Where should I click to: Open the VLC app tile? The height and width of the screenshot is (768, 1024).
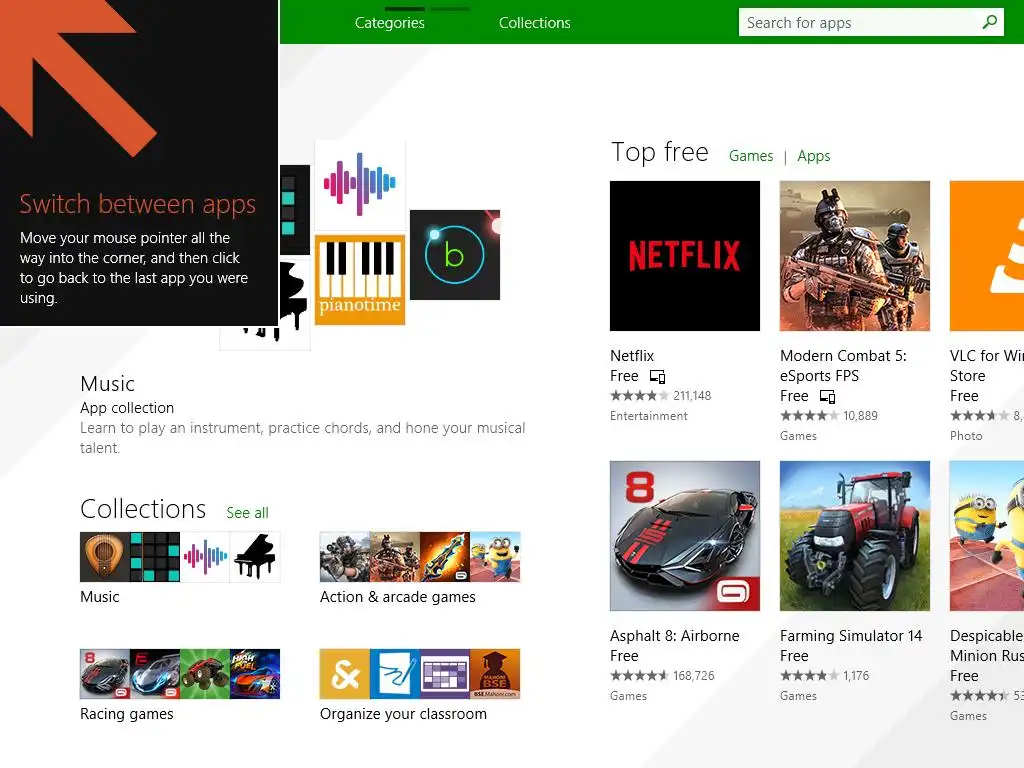point(987,256)
